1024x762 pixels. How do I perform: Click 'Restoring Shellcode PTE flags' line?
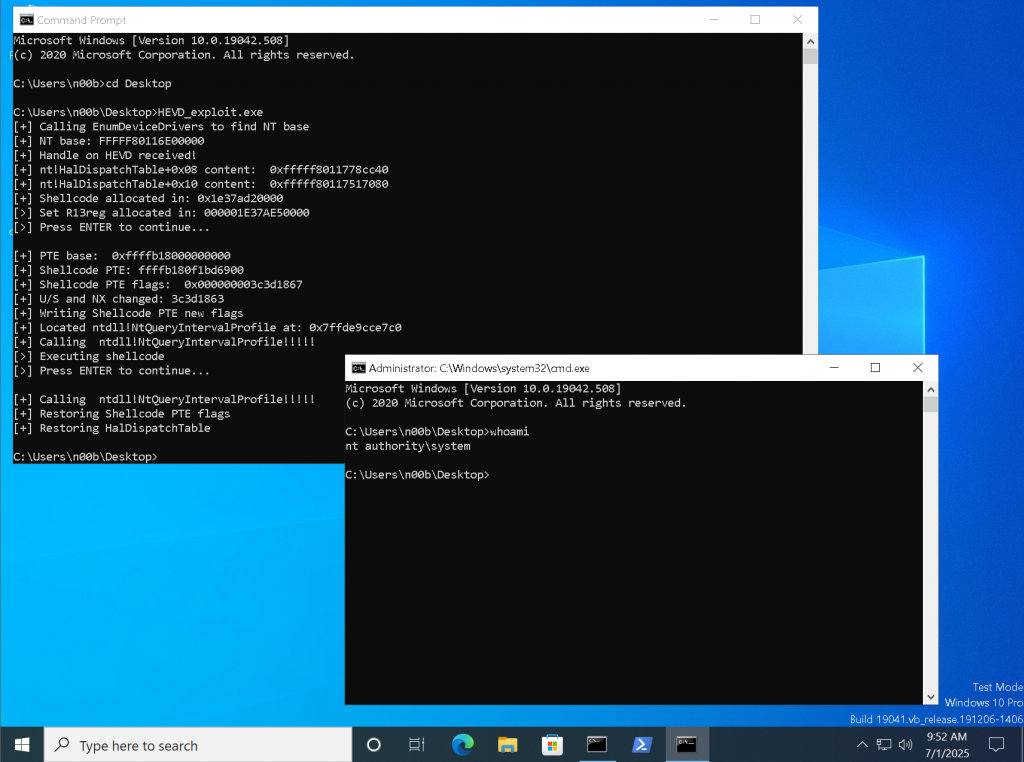coord(121,414)
